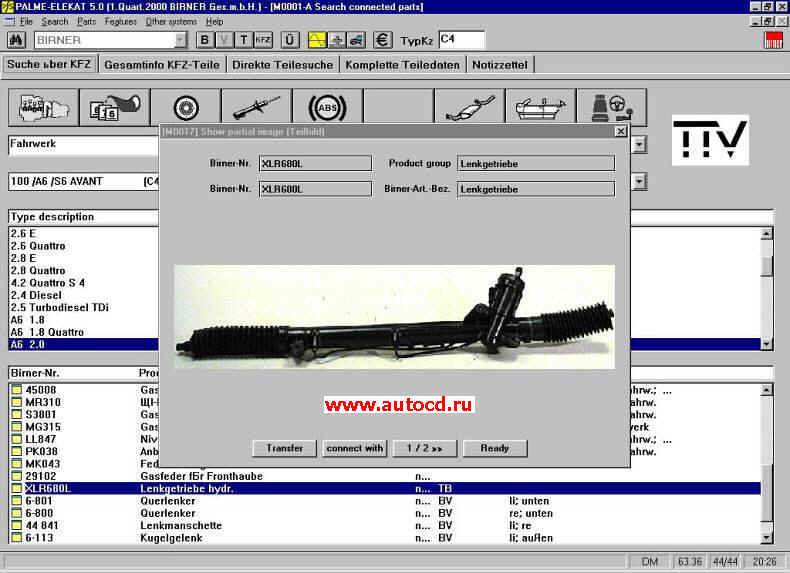Switch to Gesamtinfo KFZ-Teile tab
The height and width of the screenshot is (573, 790).
pyautogui.click(x=162, y=65)
